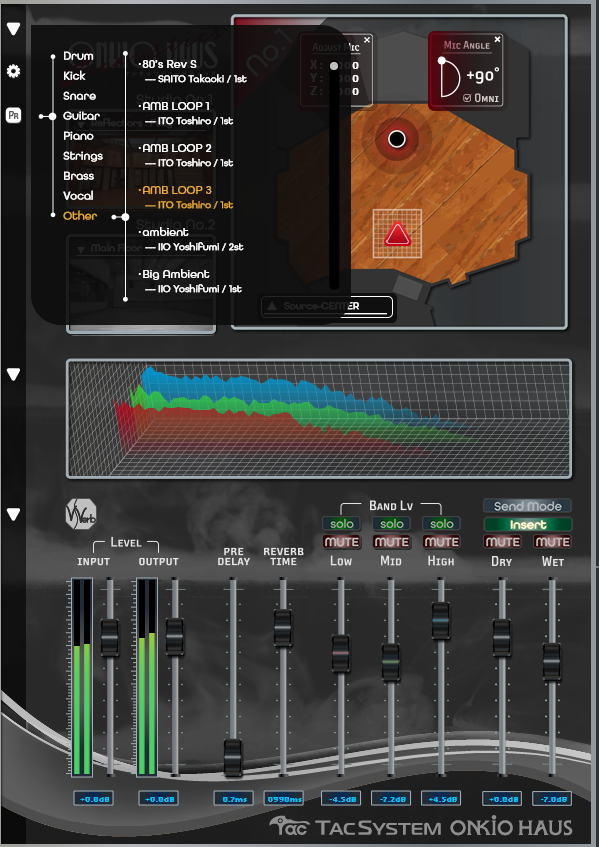This screenshot has height=847, width=599.
Task: Toggle the Omni checkbox
Action: pyautogui.click(x=467, y=98)
